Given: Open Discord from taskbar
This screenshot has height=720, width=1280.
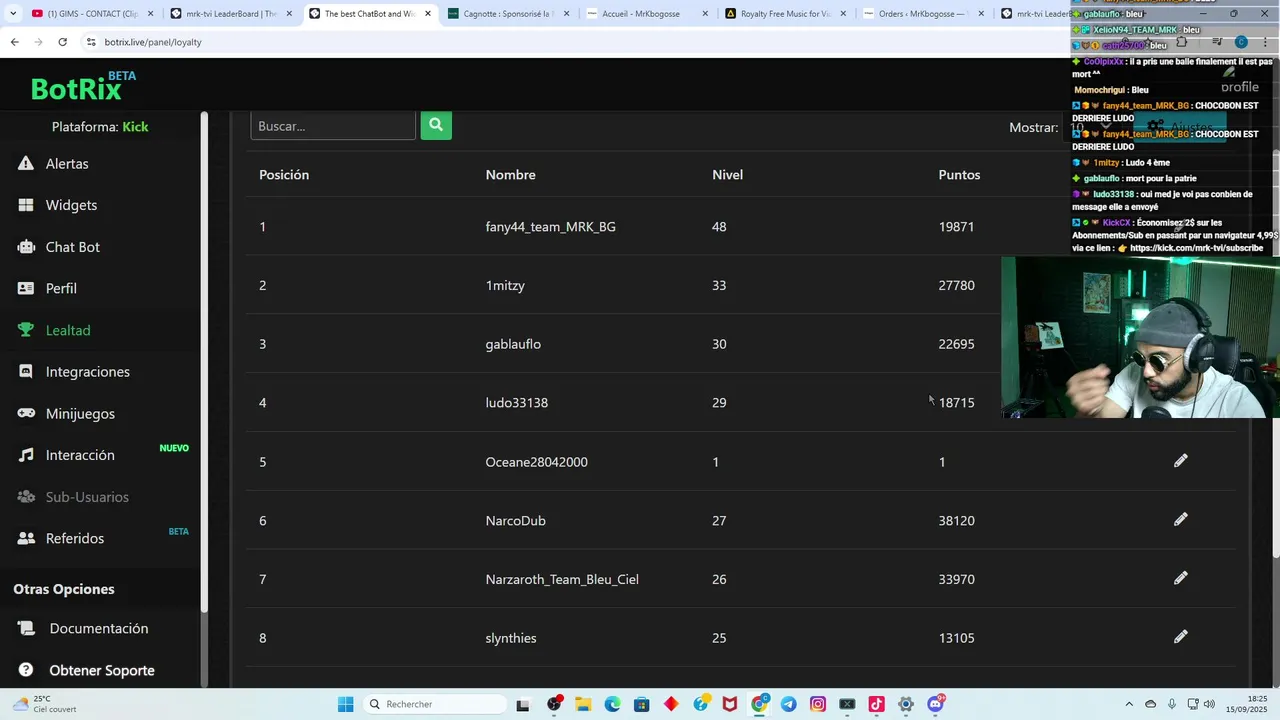Looking at the screenshot, I should [x=935, y=704].
